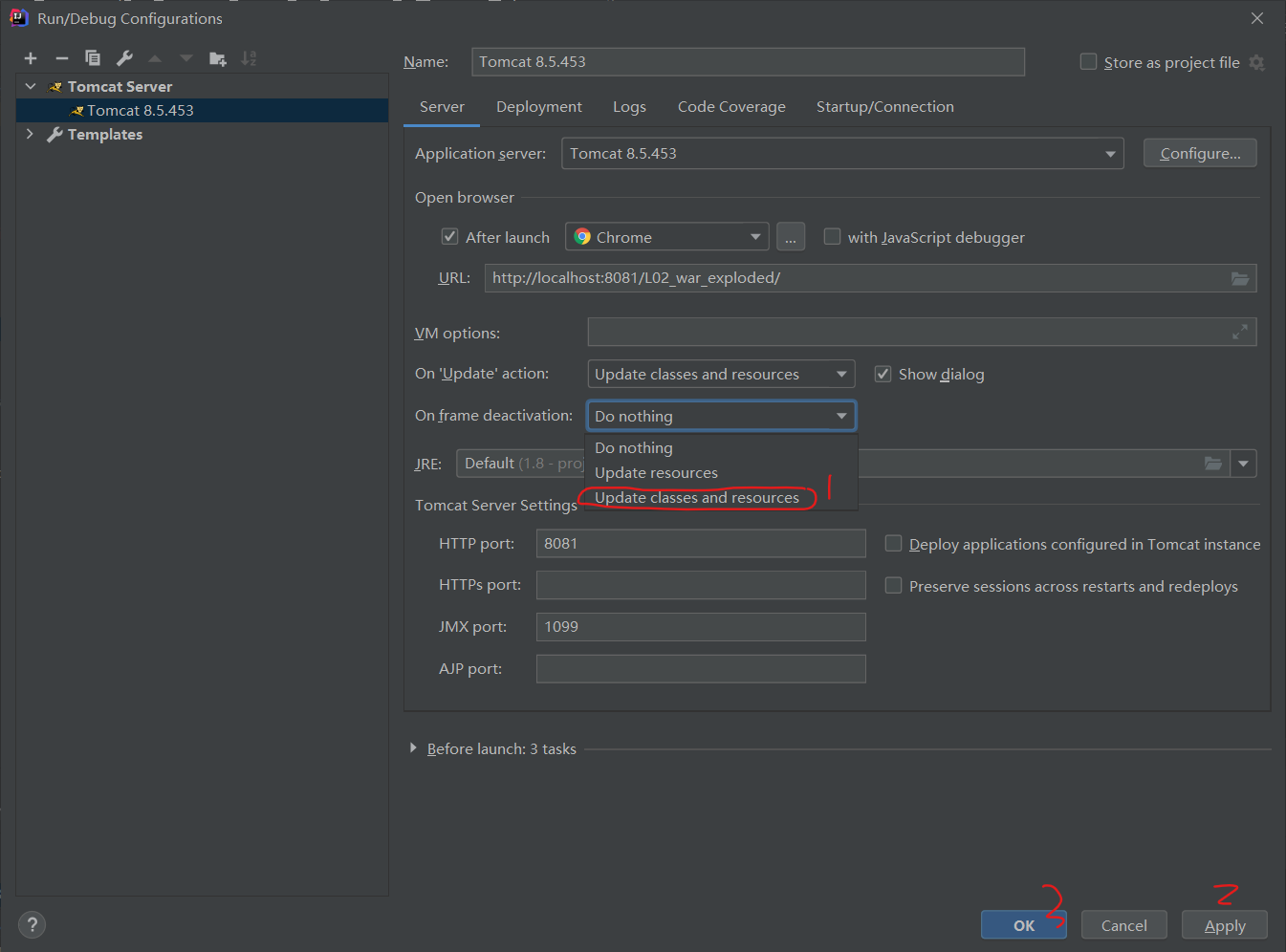Click the AJP port field
This screenshot has width=1286, height=952.
701,669
